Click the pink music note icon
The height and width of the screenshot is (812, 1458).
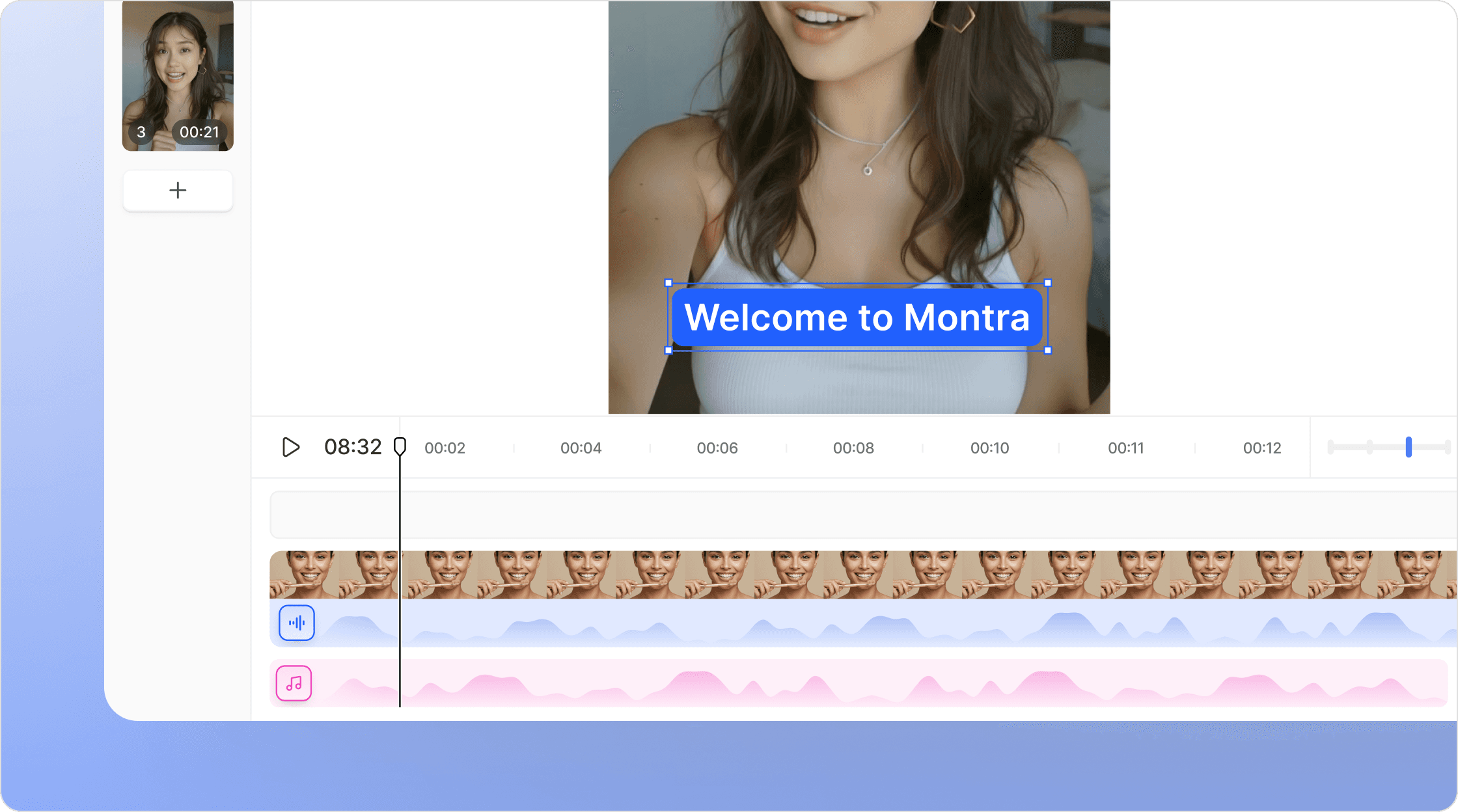(294, 683)
